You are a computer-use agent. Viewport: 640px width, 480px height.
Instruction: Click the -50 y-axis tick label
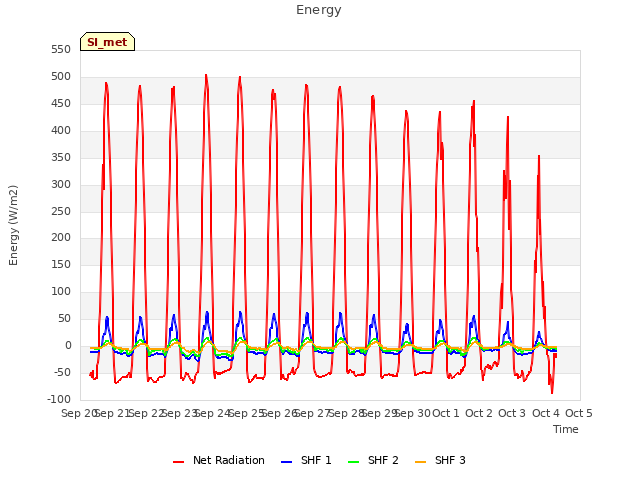[63, 372]
